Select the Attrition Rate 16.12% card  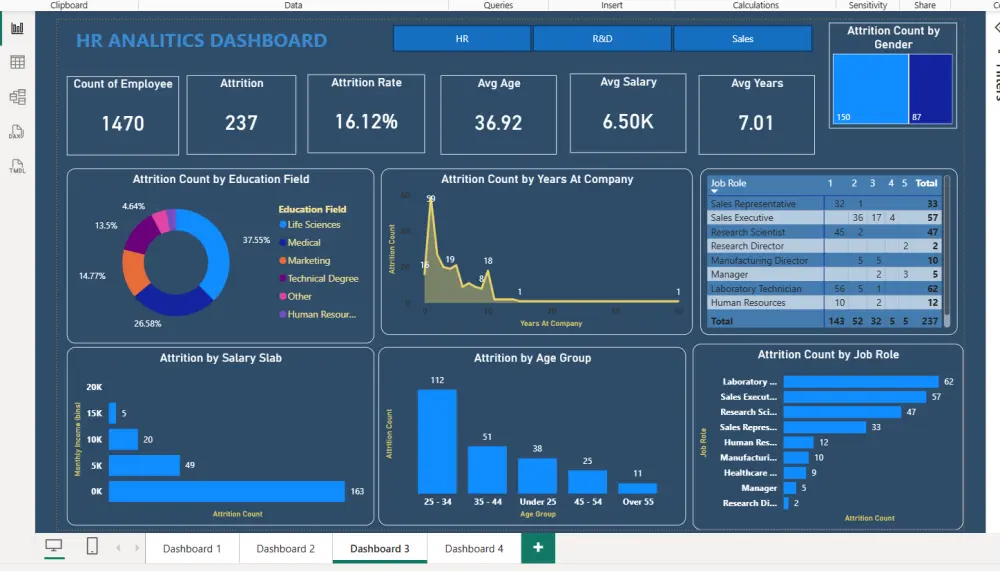pos(366,114)
